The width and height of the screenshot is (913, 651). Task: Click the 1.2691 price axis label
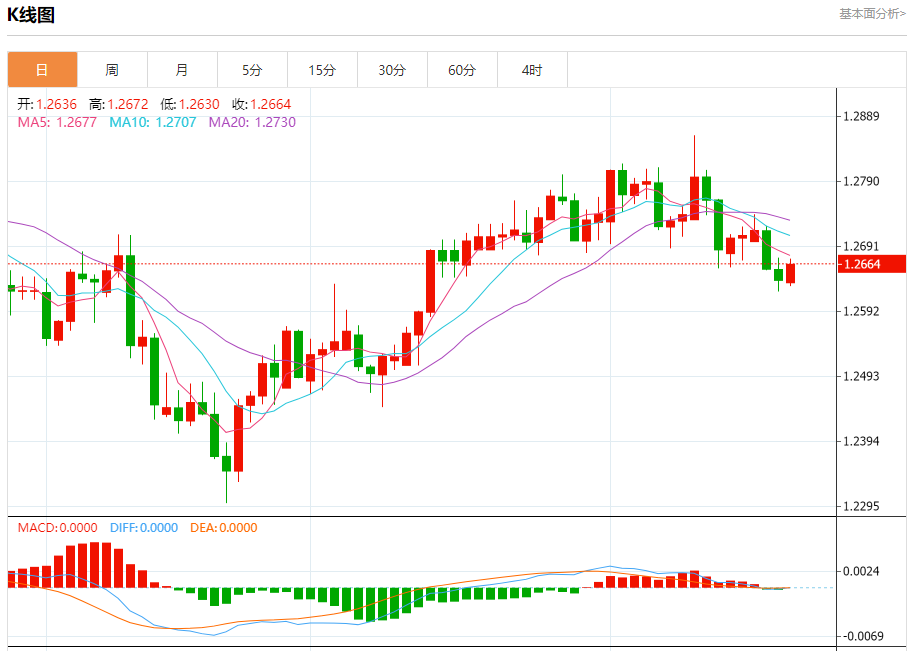point(861,246)
